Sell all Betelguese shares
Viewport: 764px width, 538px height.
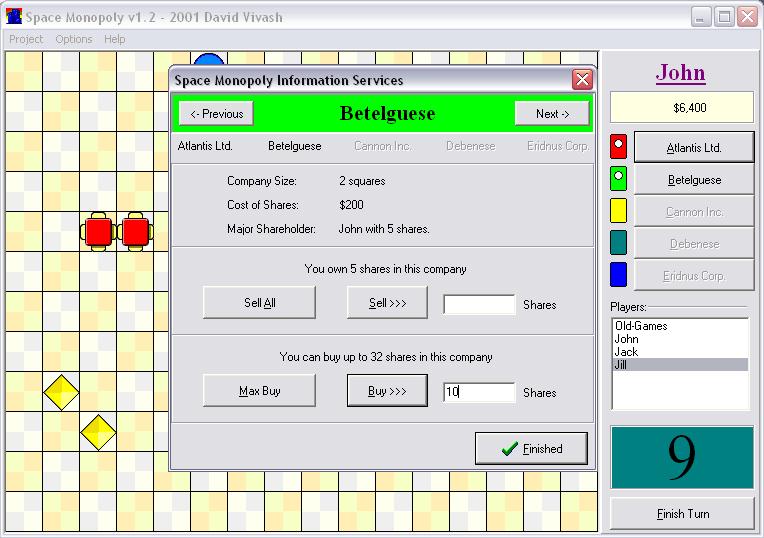tap(259, 303)
